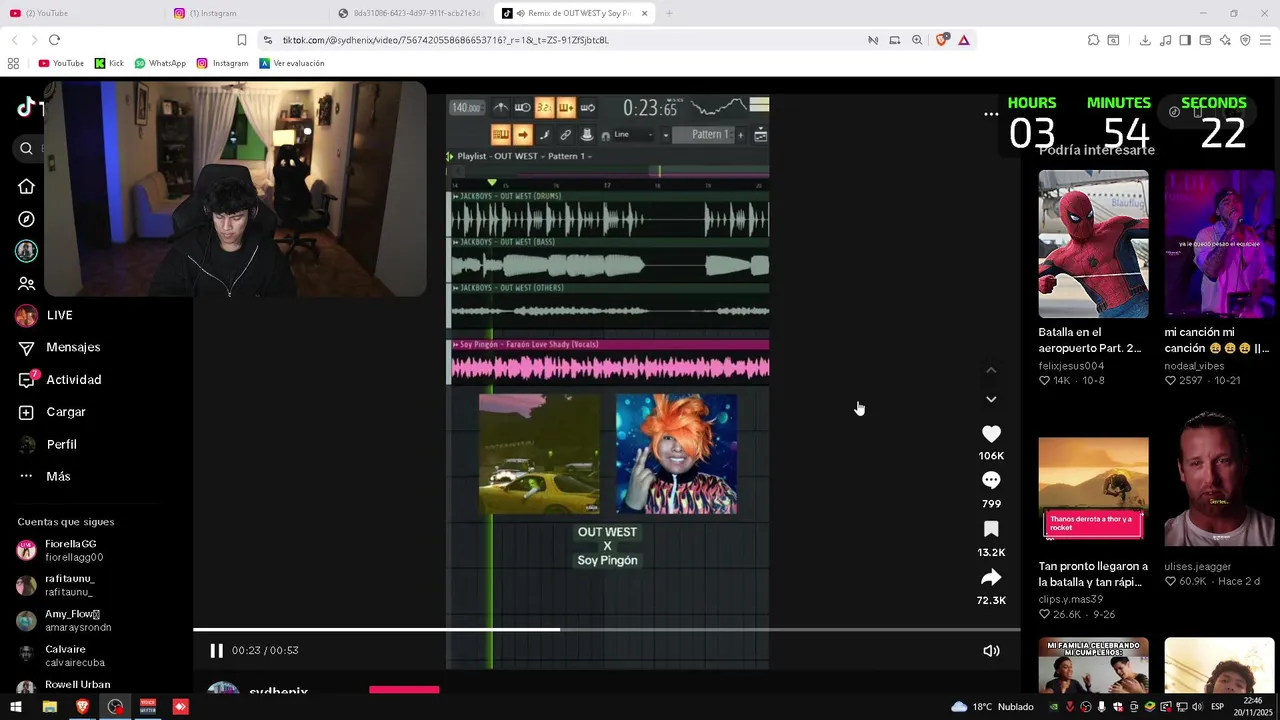
Task: Open Explore via compass icon
Action: tap(26, 219)
